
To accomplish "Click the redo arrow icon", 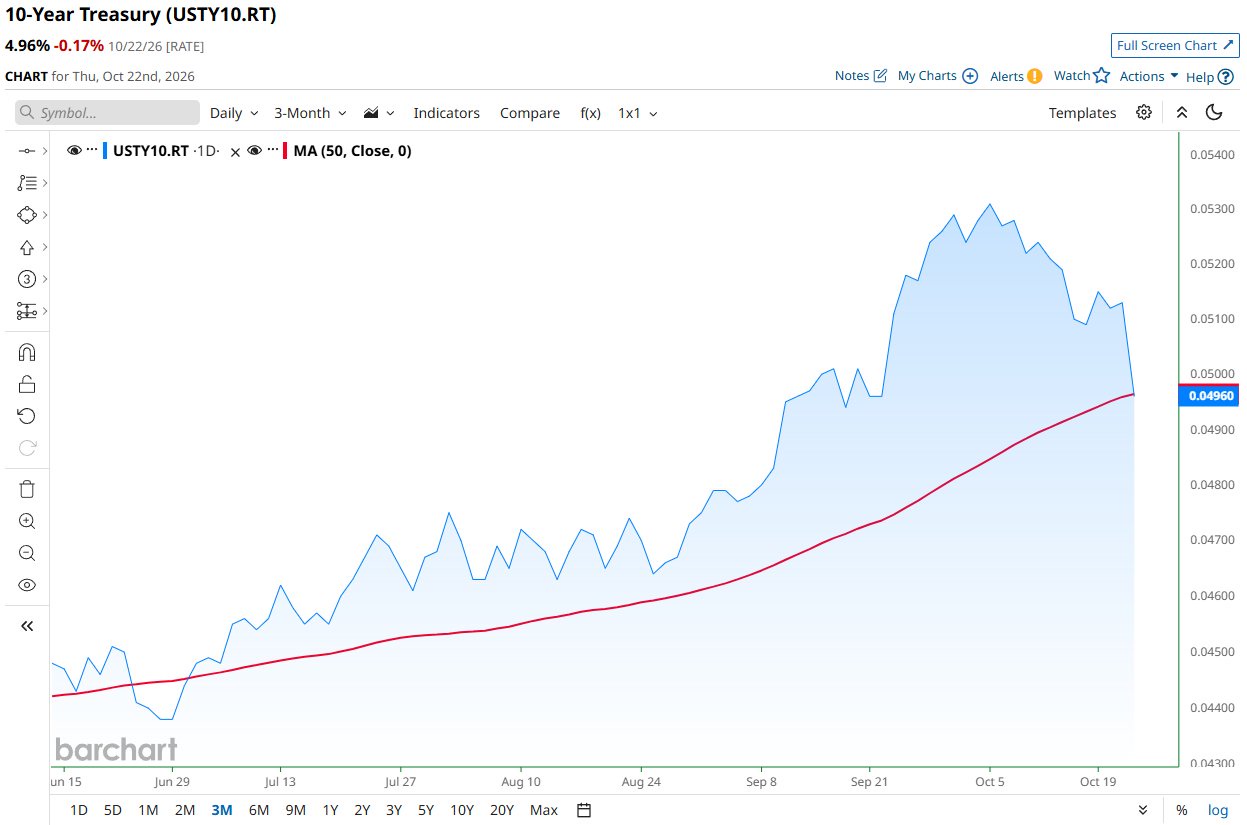I will (x=27, y=448).
